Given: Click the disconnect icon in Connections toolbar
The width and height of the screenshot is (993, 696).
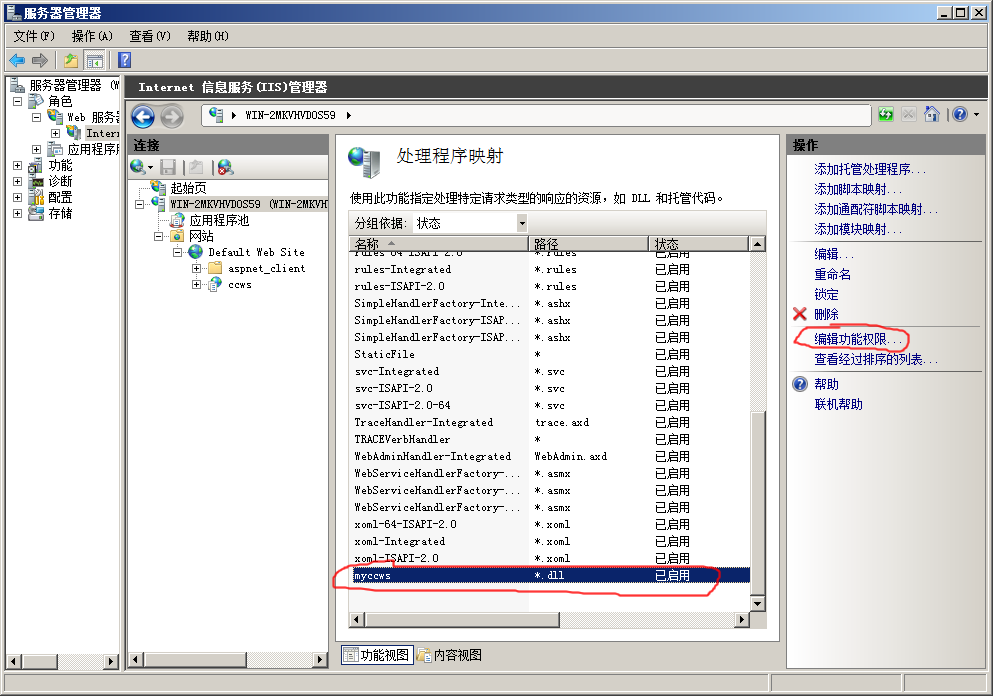Looking at the screenshot, I should [225, 167].
